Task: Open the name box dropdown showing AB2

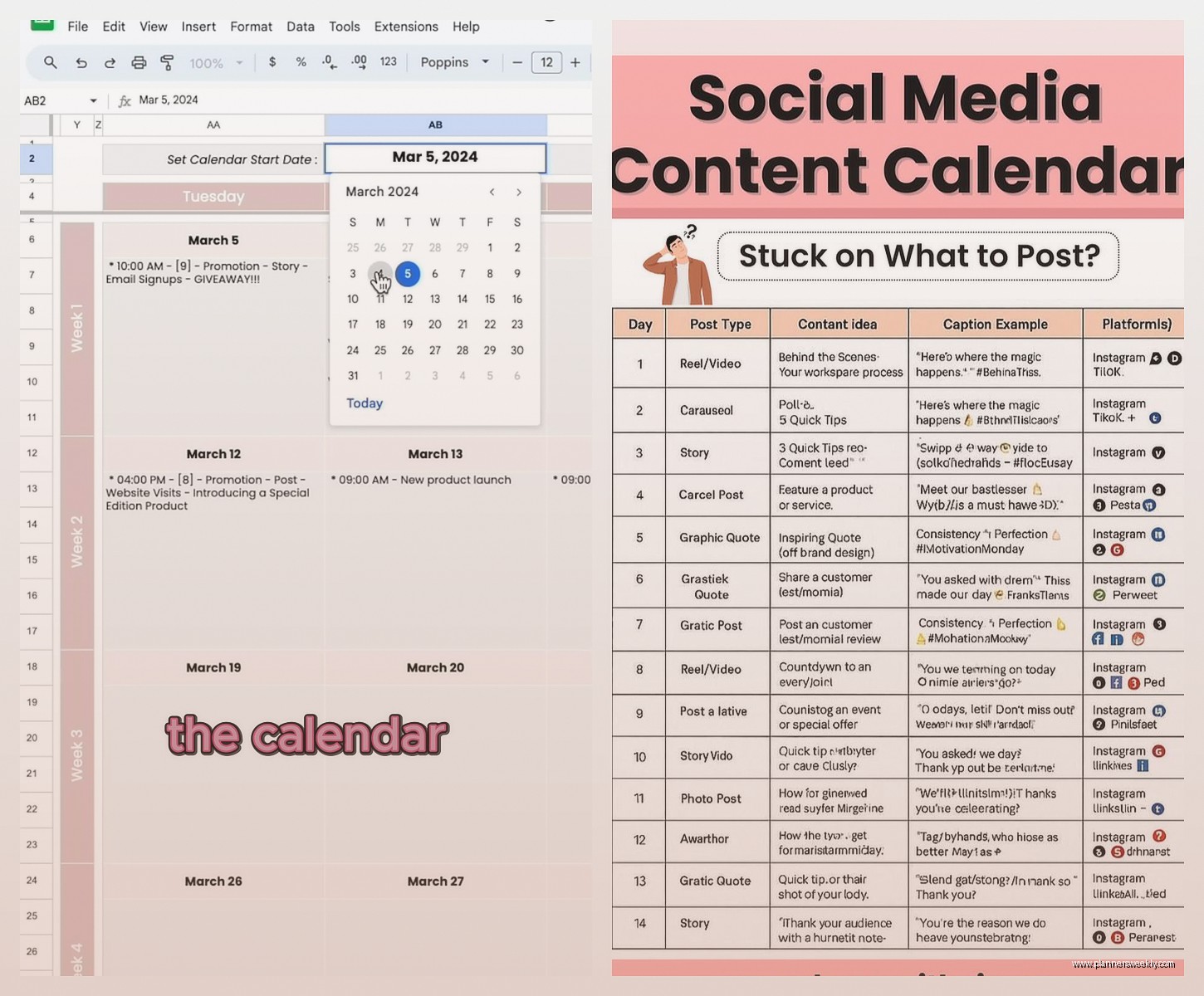Action: [x=93, y=100]
